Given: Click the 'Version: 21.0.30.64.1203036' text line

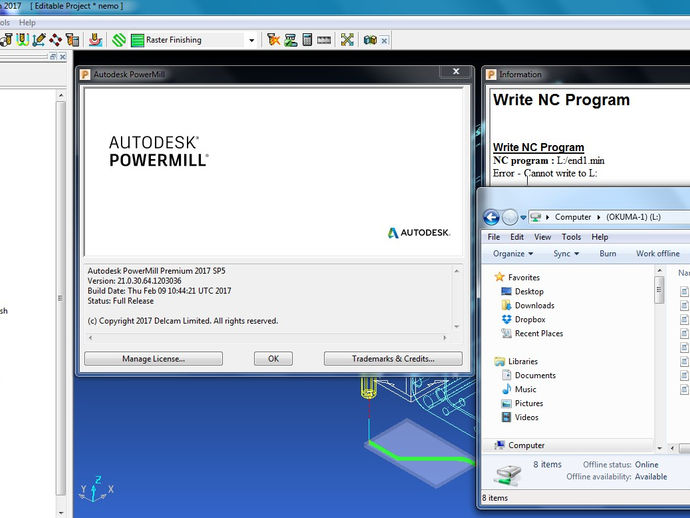Looking at the screenshot, I should (x=134, y=281).
